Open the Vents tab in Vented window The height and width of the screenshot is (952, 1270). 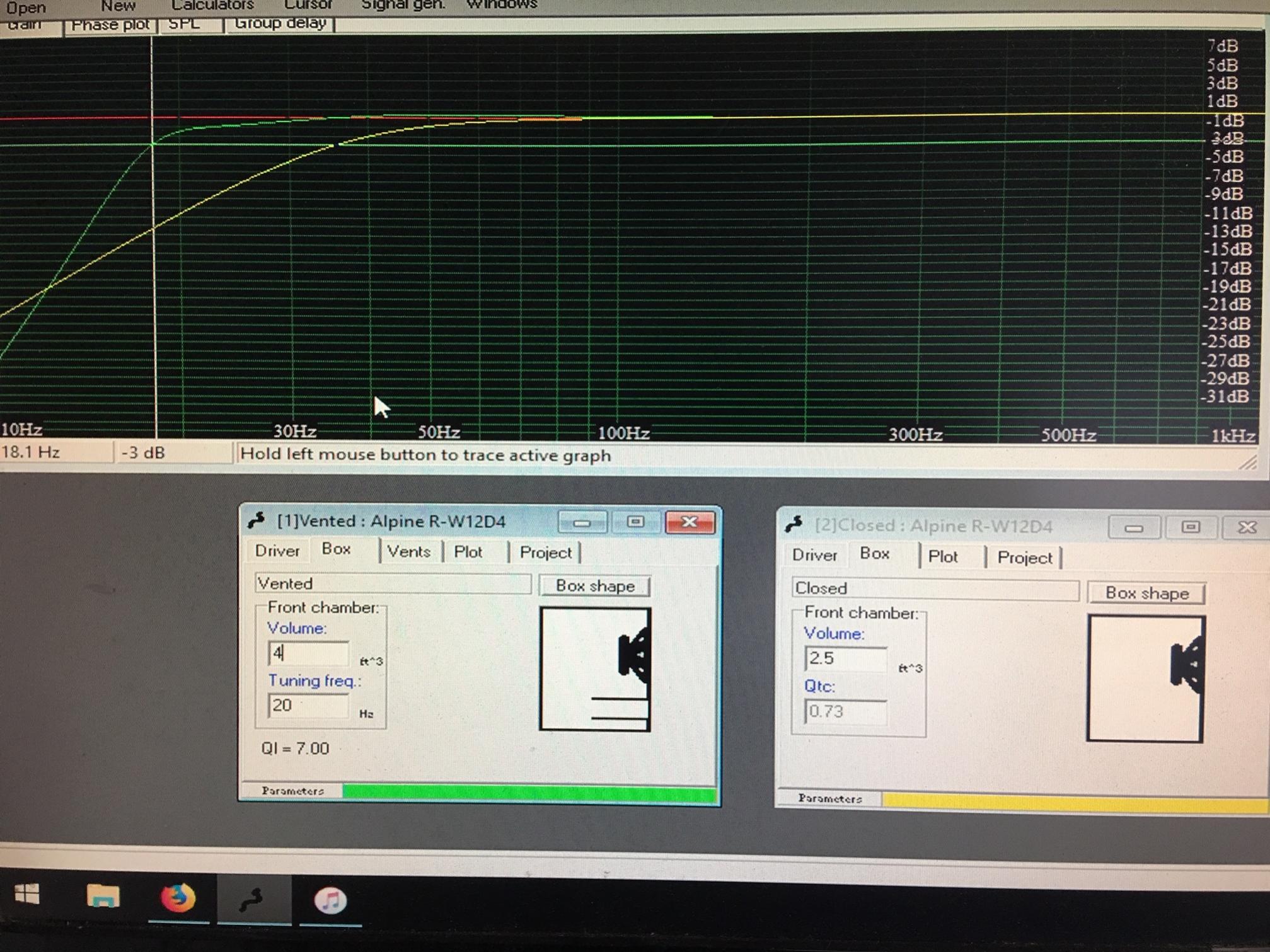(x=408, y=551)
